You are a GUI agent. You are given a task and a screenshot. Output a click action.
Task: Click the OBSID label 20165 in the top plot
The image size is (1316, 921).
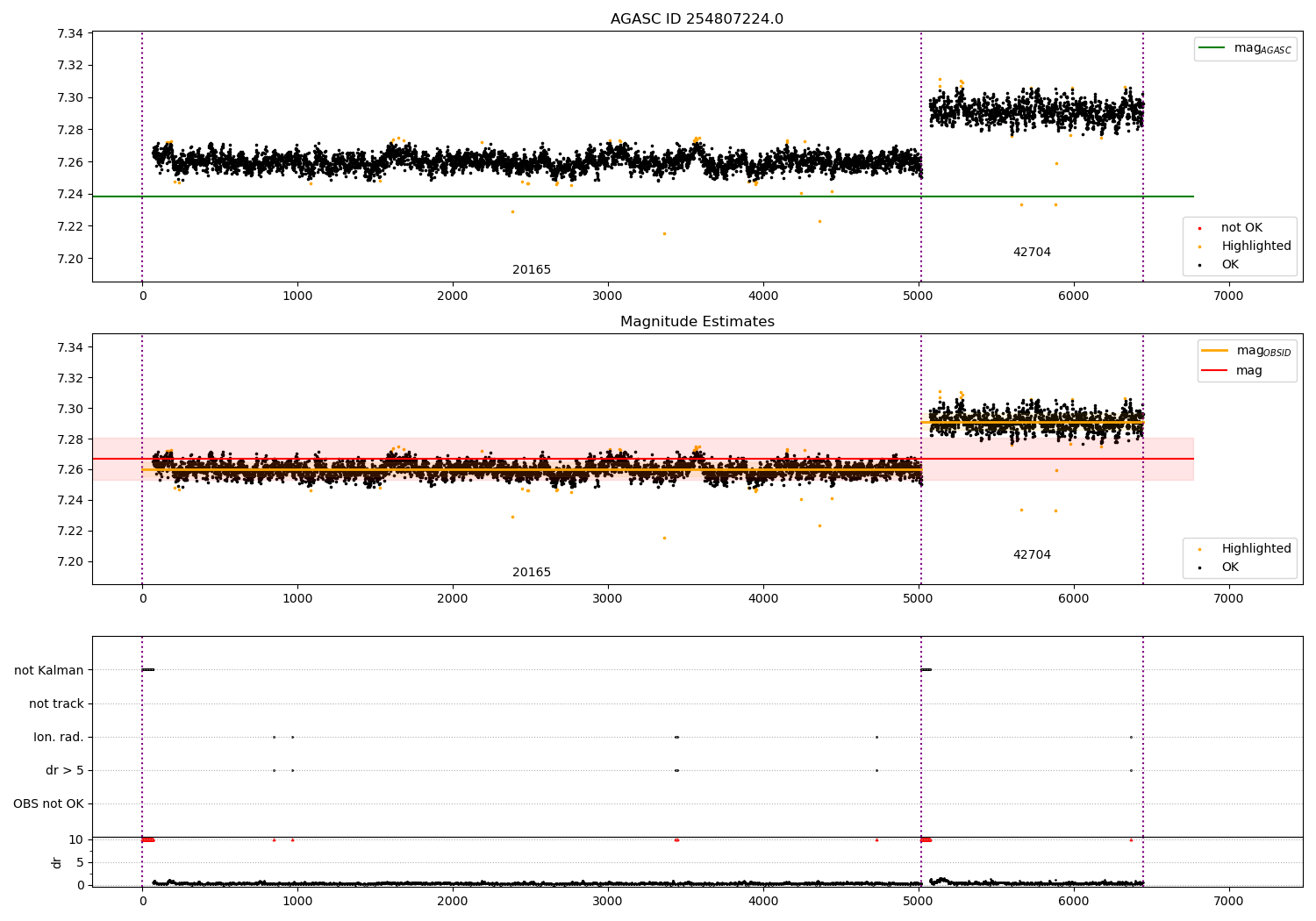(x=532, y=270)
